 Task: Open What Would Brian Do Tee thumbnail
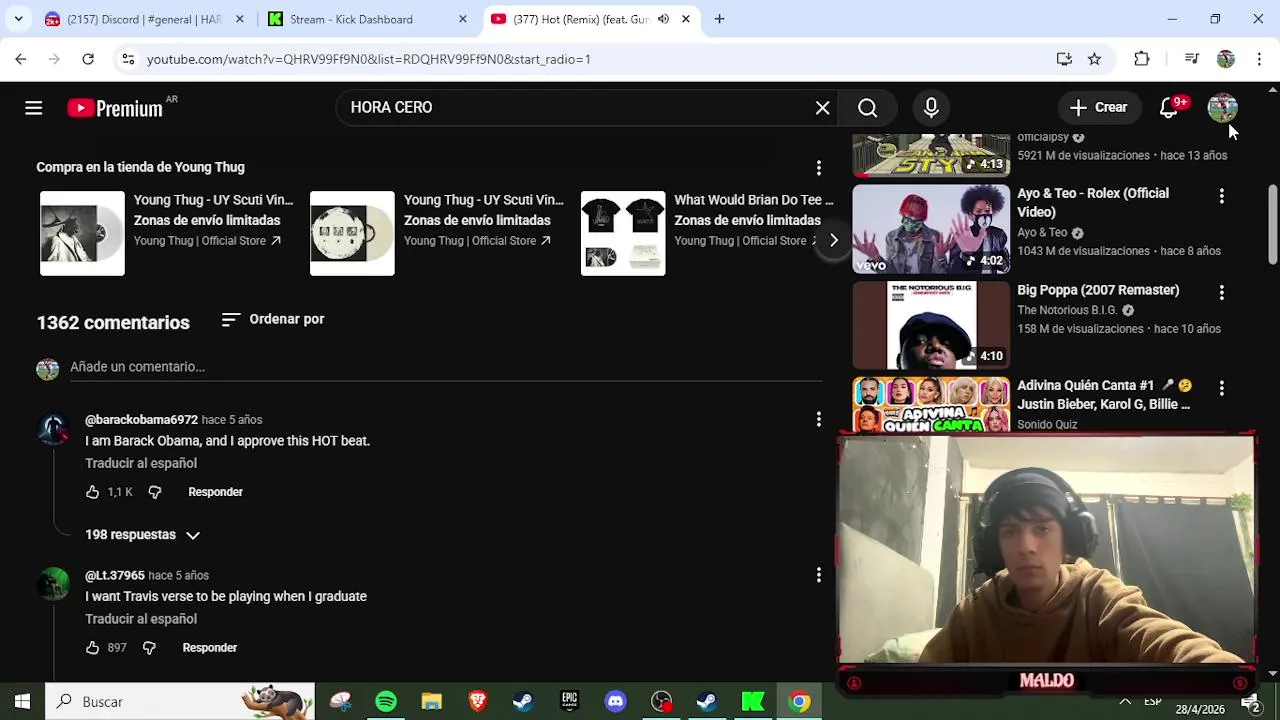click(623, 233)
